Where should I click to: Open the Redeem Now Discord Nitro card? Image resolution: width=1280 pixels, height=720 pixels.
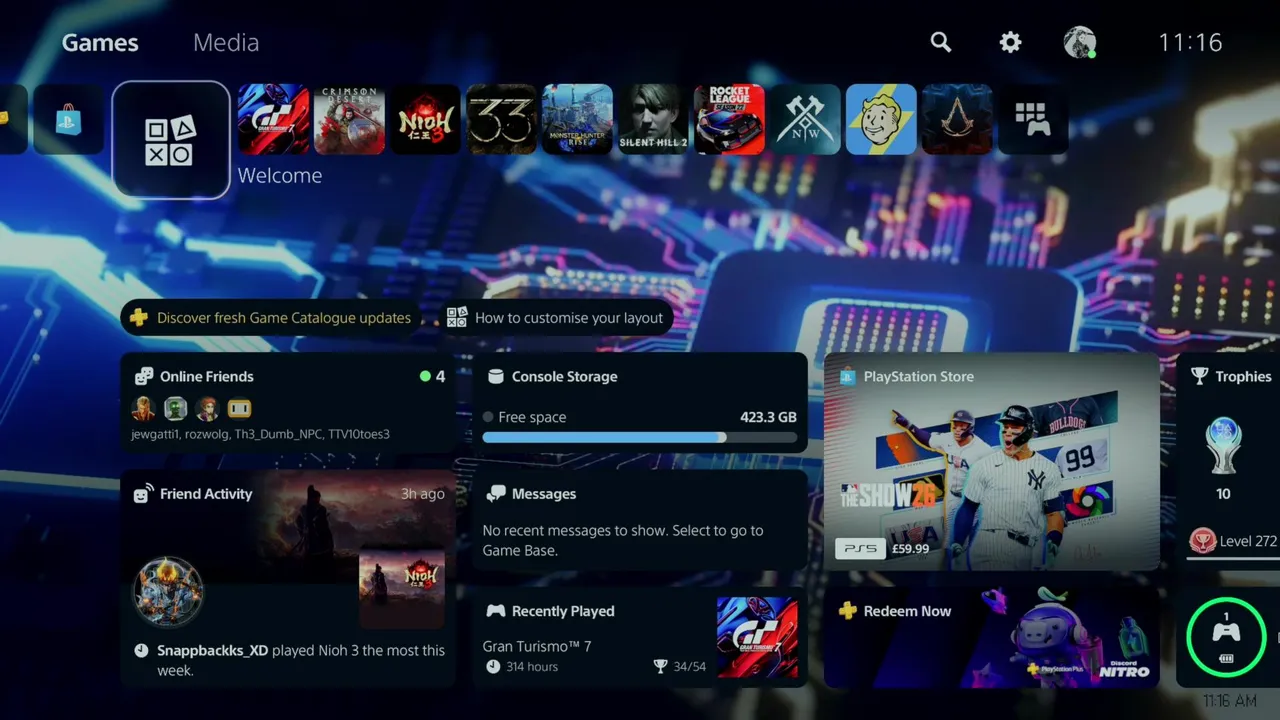coord(991,638)
